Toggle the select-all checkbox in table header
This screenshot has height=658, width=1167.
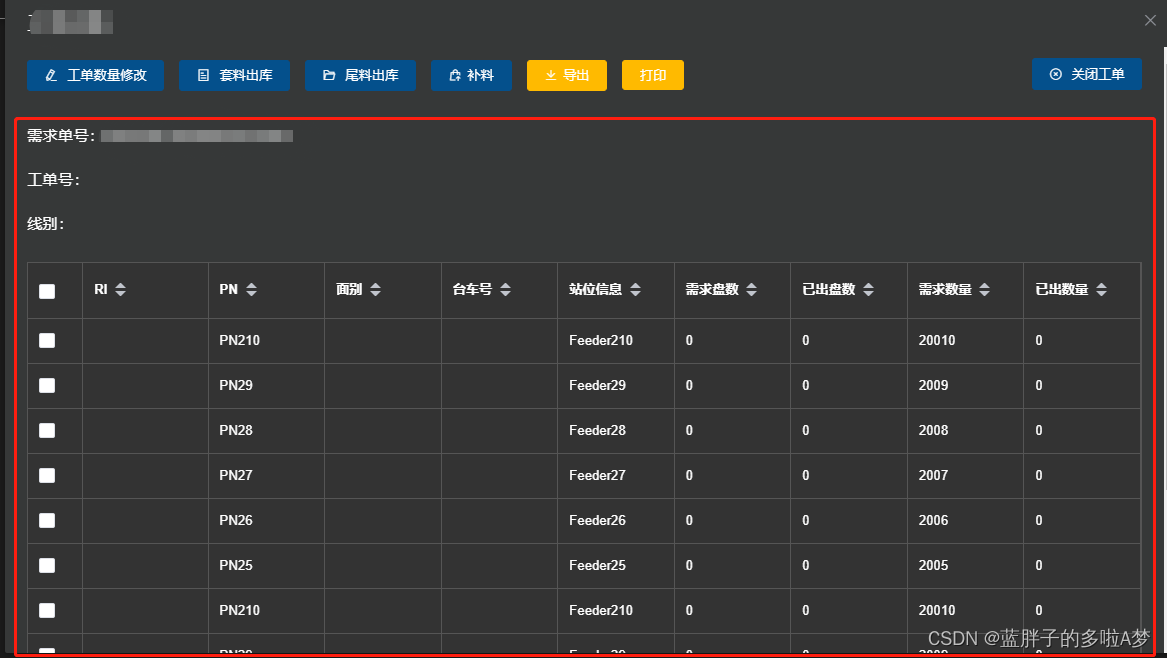click(x=45, y=289)
